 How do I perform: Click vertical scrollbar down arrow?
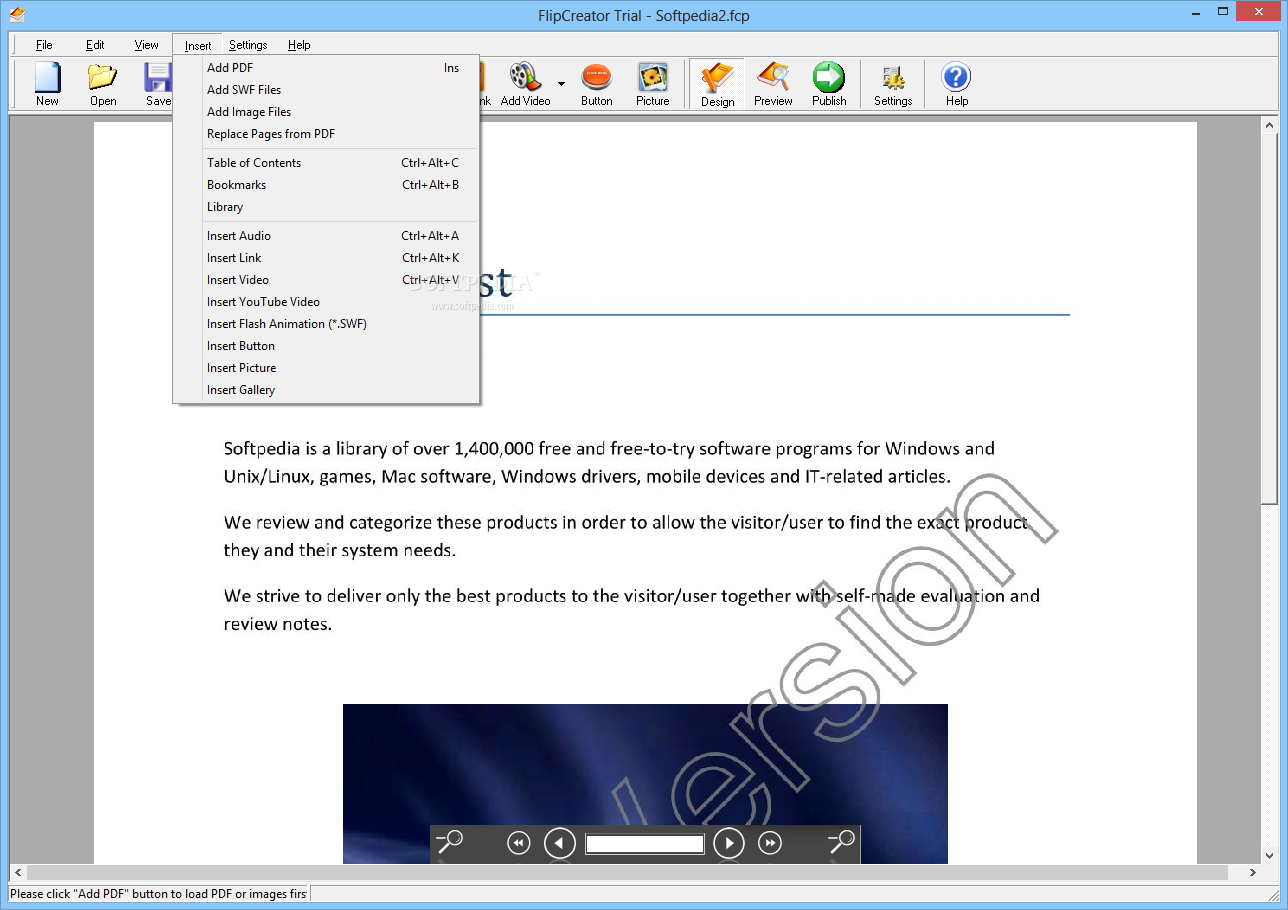[x=1270, y=855]
